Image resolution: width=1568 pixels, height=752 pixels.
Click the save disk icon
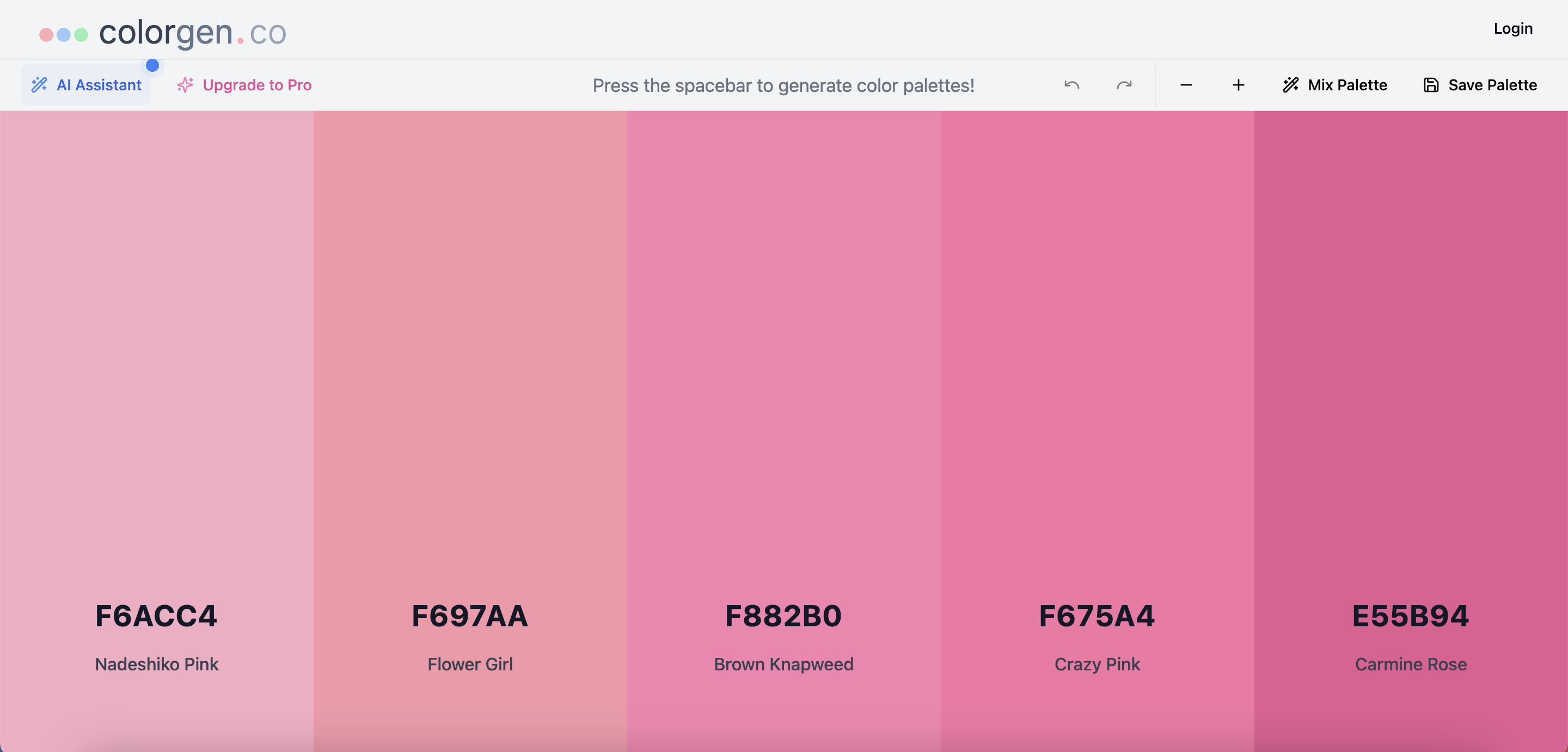pos(1431,85)
